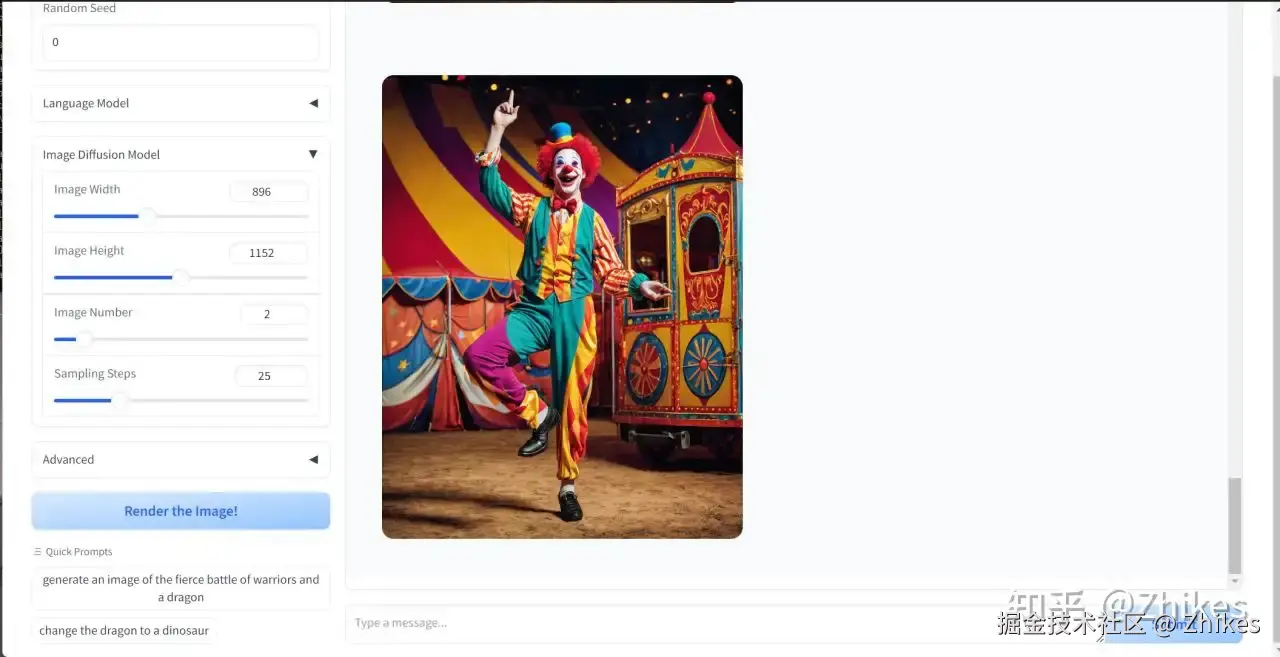Click the Render the Image! button
Screen dimensions: 1280x657
[x=181, y=511]
